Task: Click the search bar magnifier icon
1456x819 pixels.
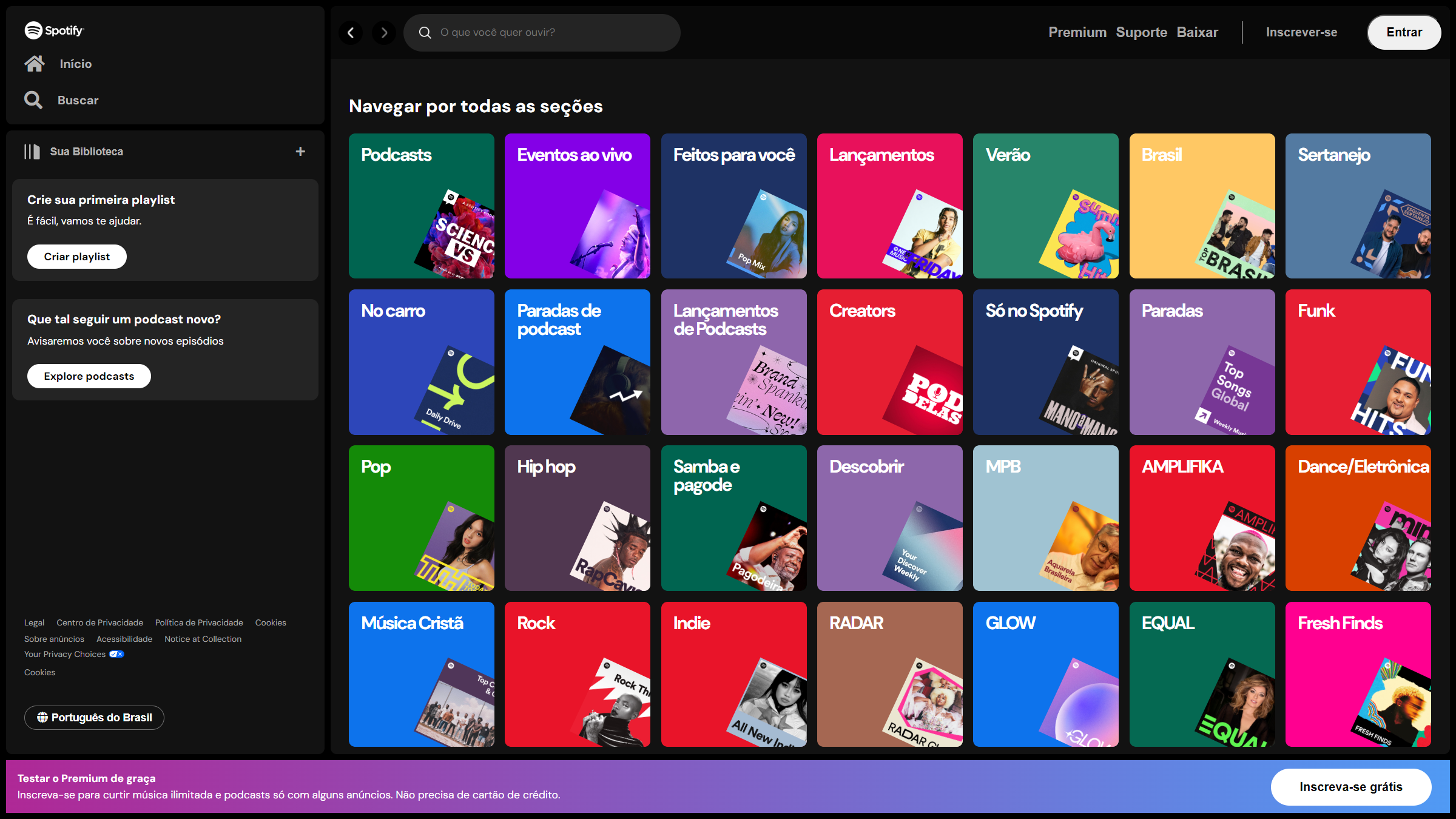Action: 425,33
